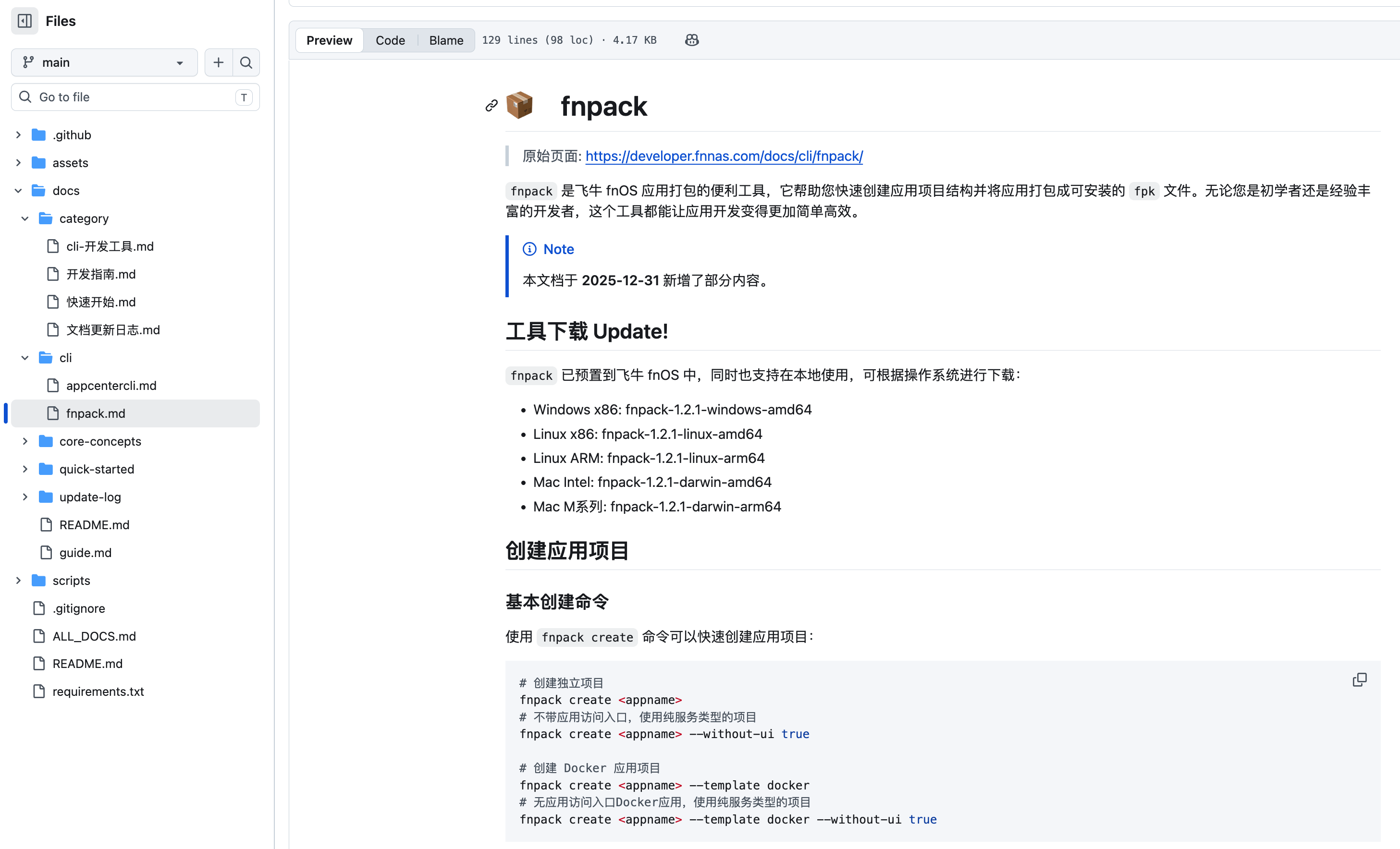Click the scripts folder icon

click(38, 581)
